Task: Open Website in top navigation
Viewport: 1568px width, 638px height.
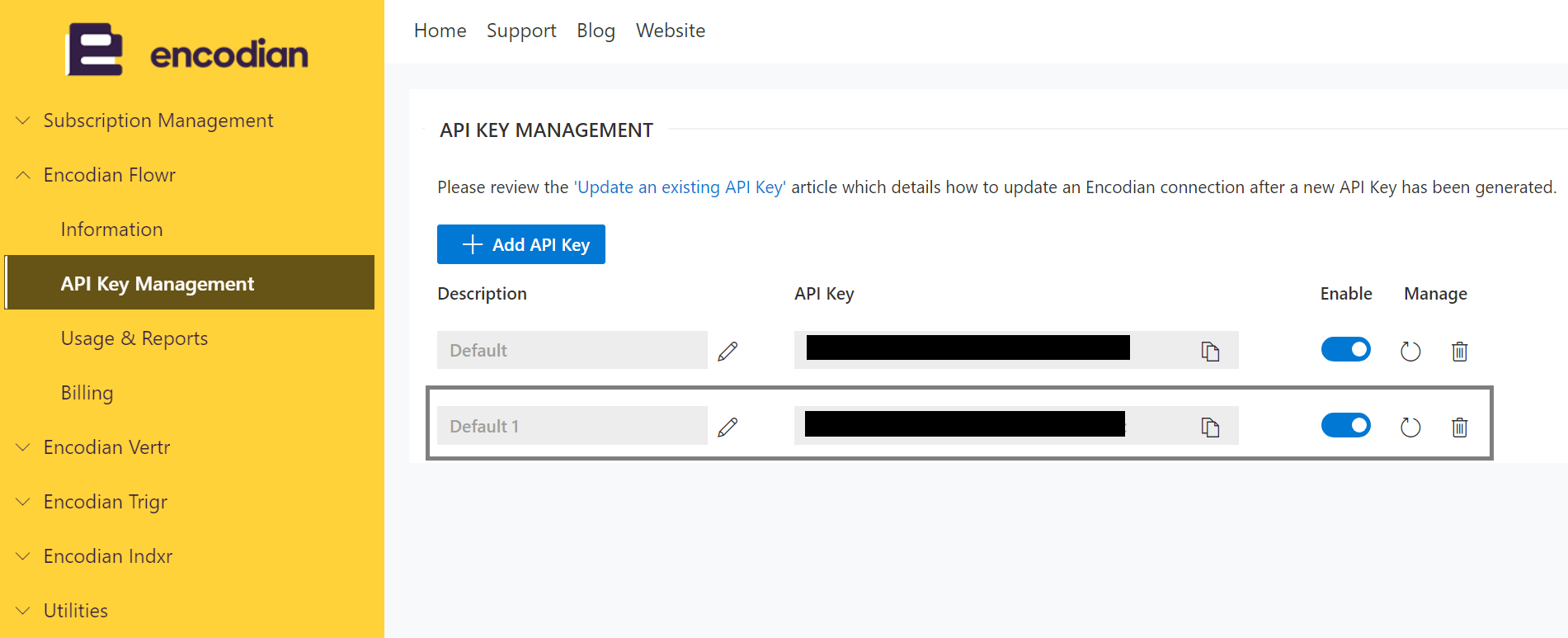Action: point(671,31)
